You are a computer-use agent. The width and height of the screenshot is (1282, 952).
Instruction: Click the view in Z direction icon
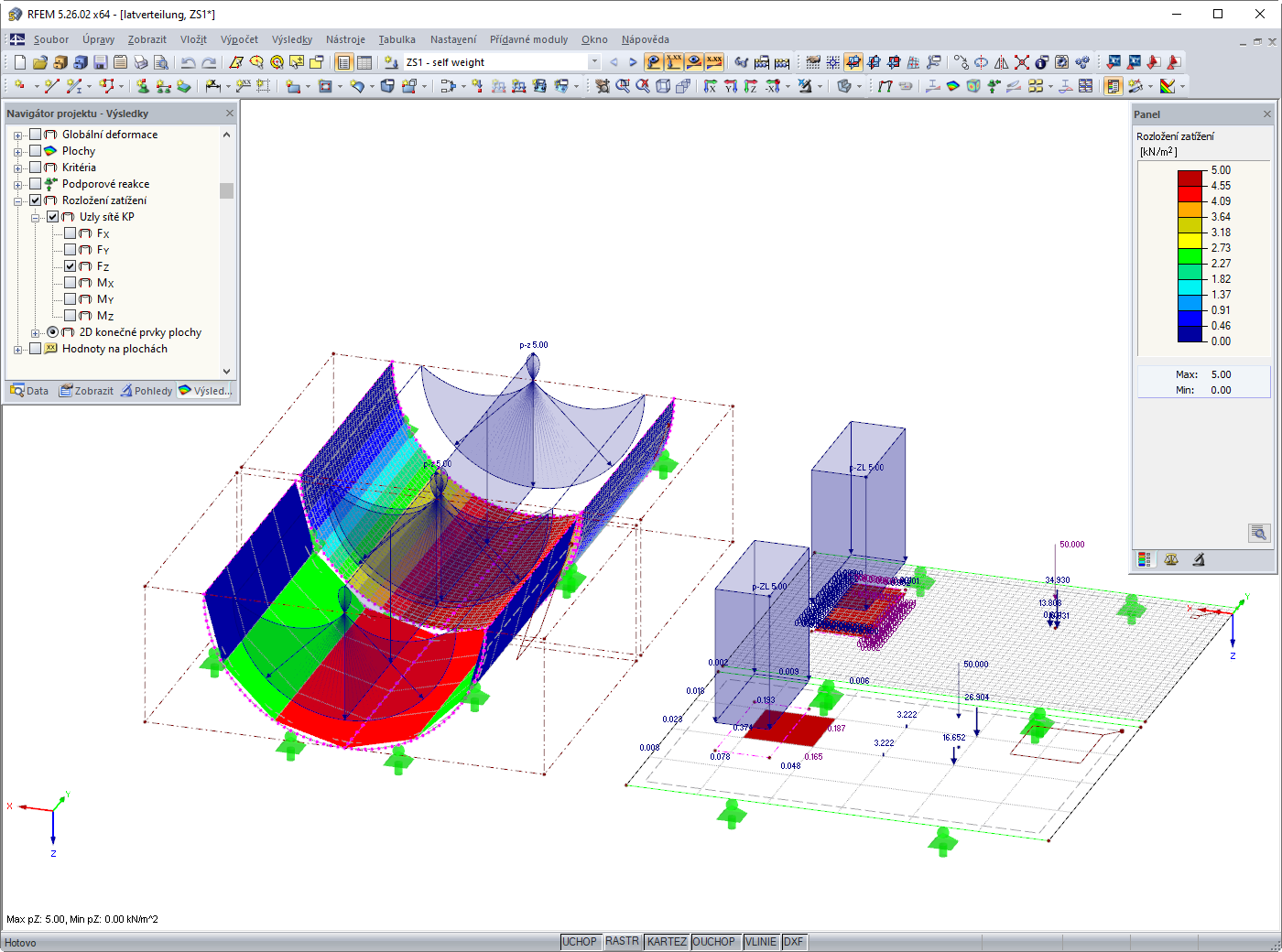coord(751,86)
